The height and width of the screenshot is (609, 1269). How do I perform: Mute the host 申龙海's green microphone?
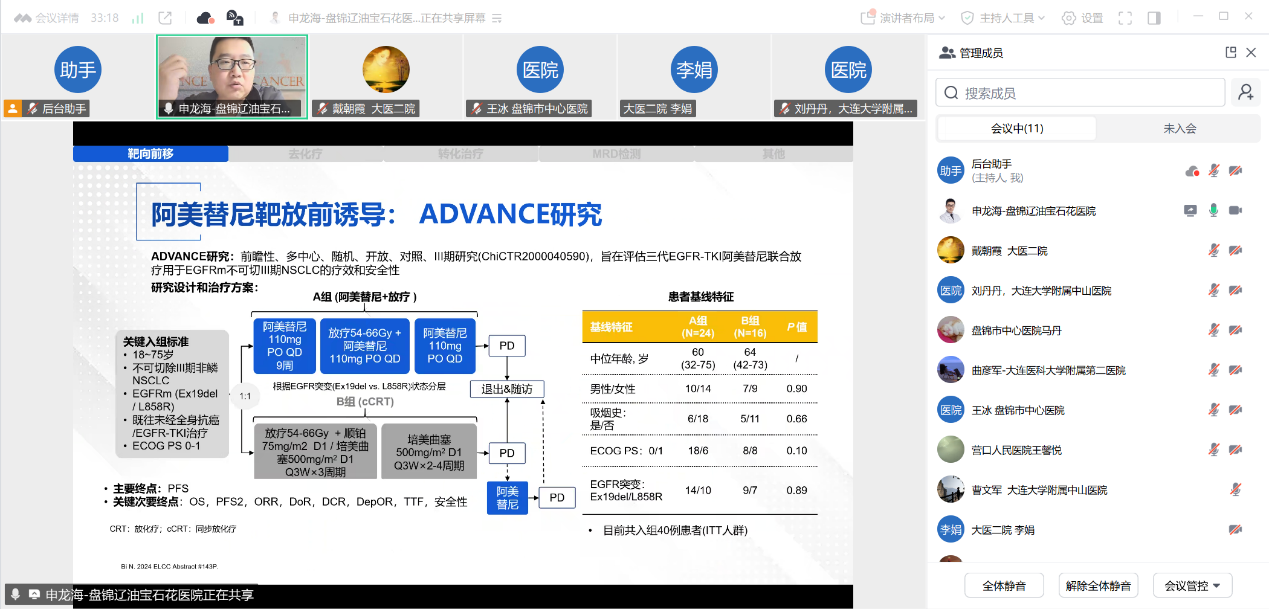click(1214, 210)
